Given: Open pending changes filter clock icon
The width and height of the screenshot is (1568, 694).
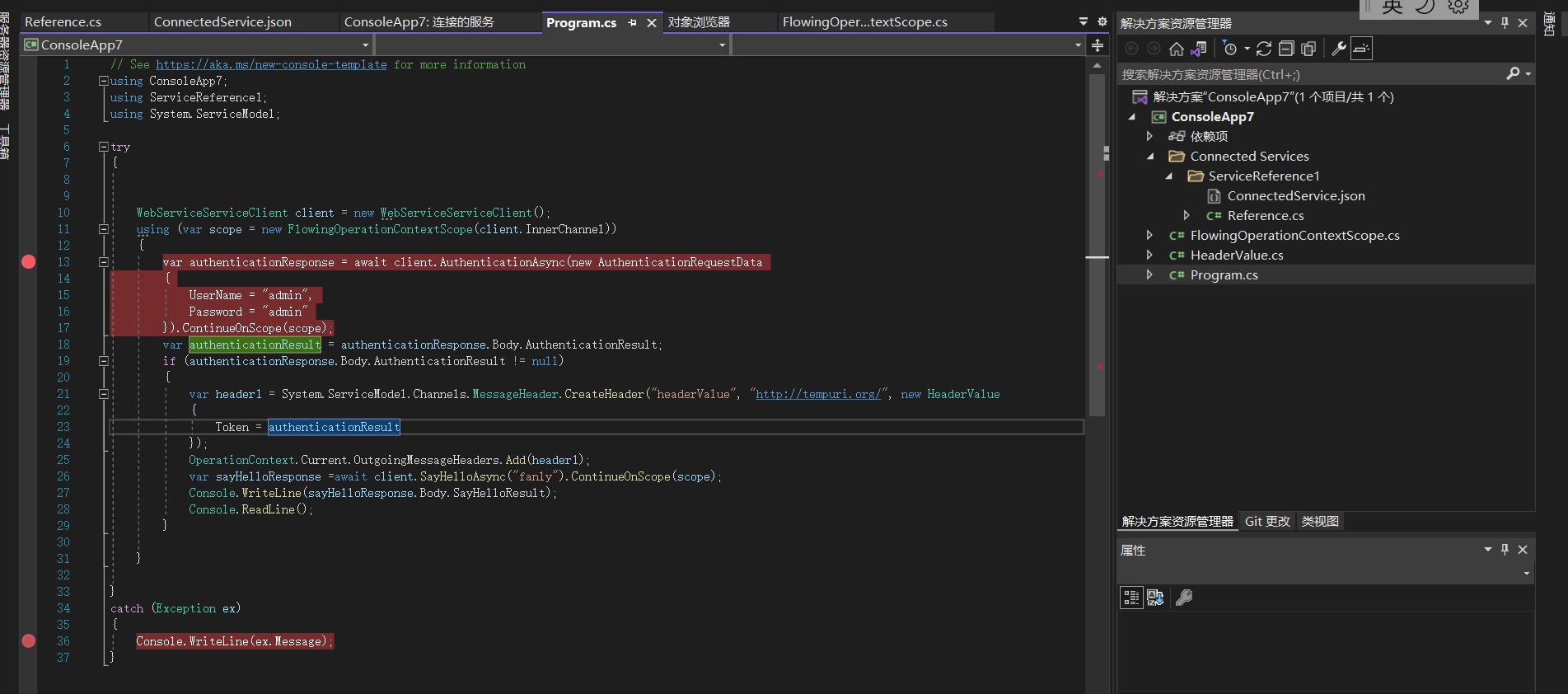Looking at the screenshot, I should (x=1230, y=49).
